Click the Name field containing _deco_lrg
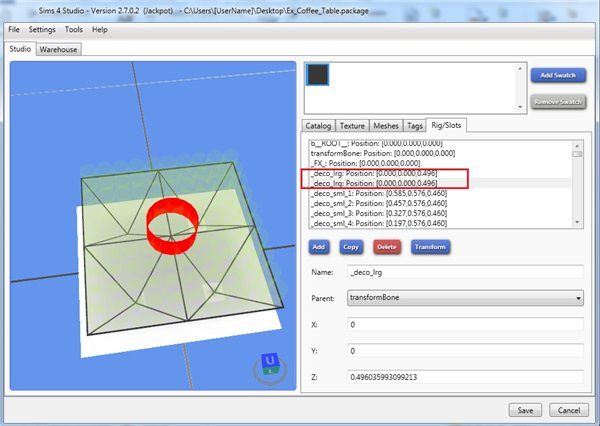This screenshot has width=600, height=426. tap(464, 271)
